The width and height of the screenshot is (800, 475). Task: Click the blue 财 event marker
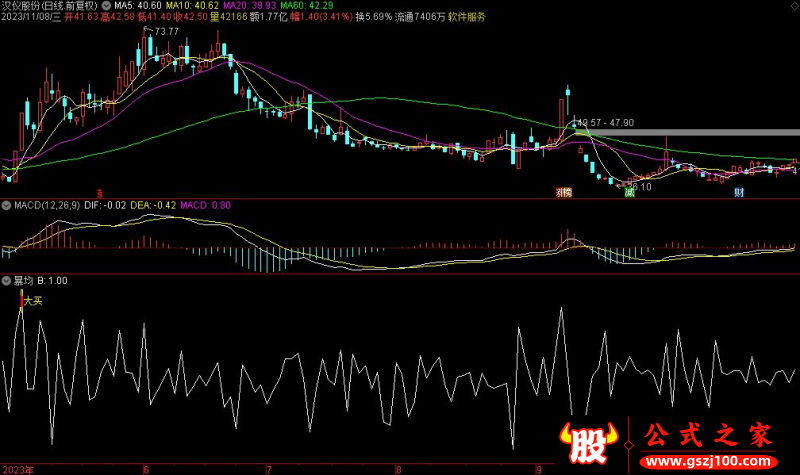coord(739,192)
